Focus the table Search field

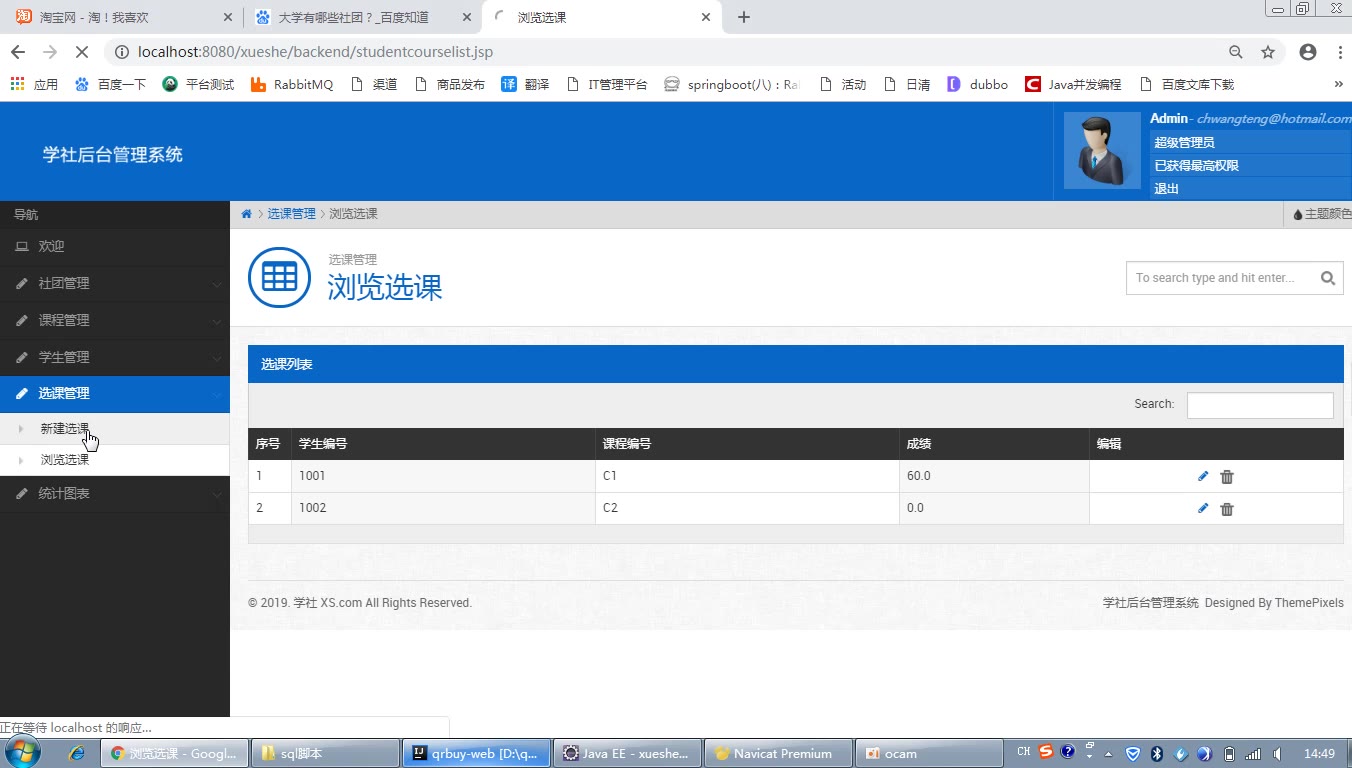coord(1260,405)
